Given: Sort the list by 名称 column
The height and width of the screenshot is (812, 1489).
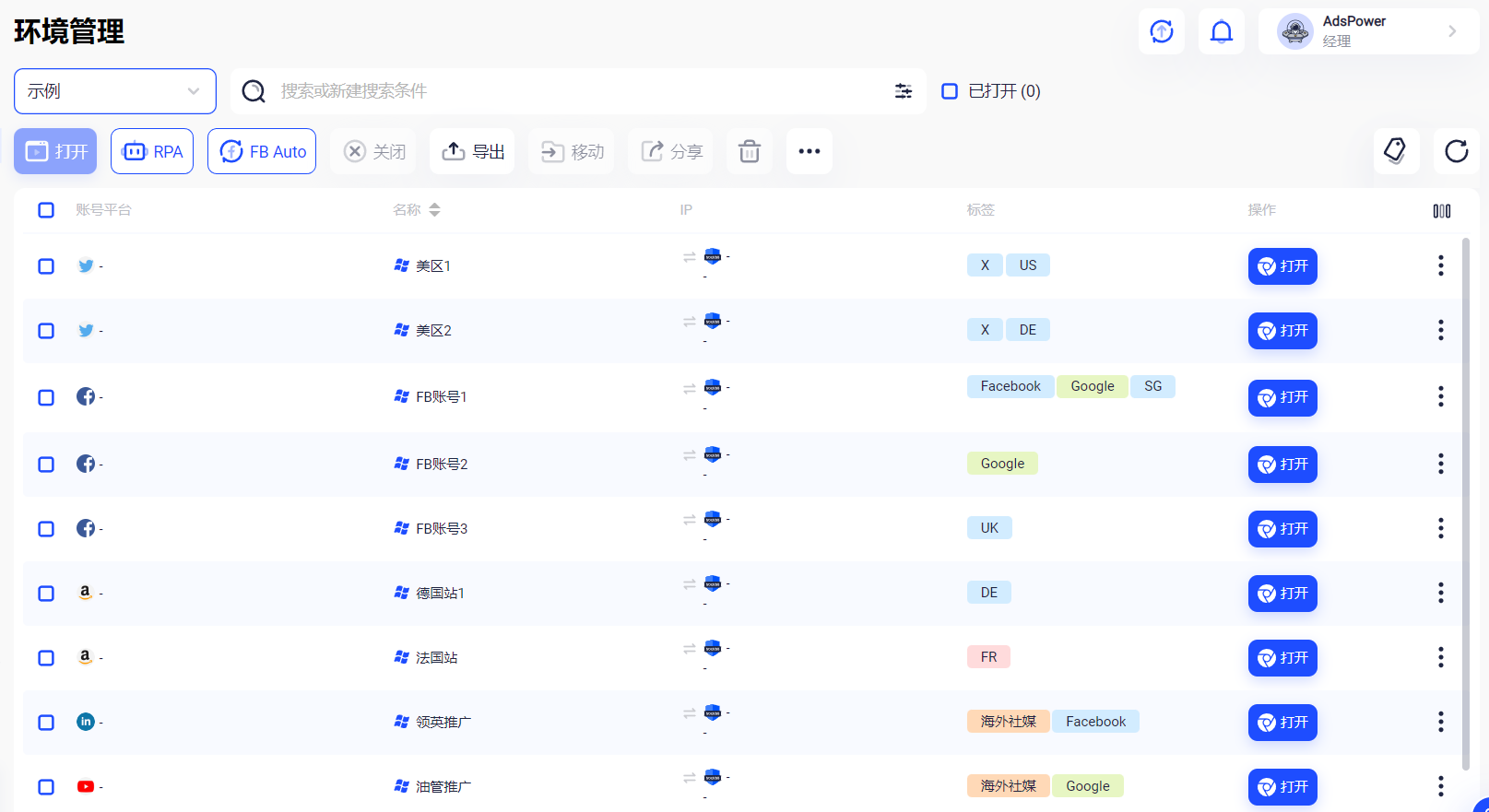Looking at the screenshot, I should 434,210.
